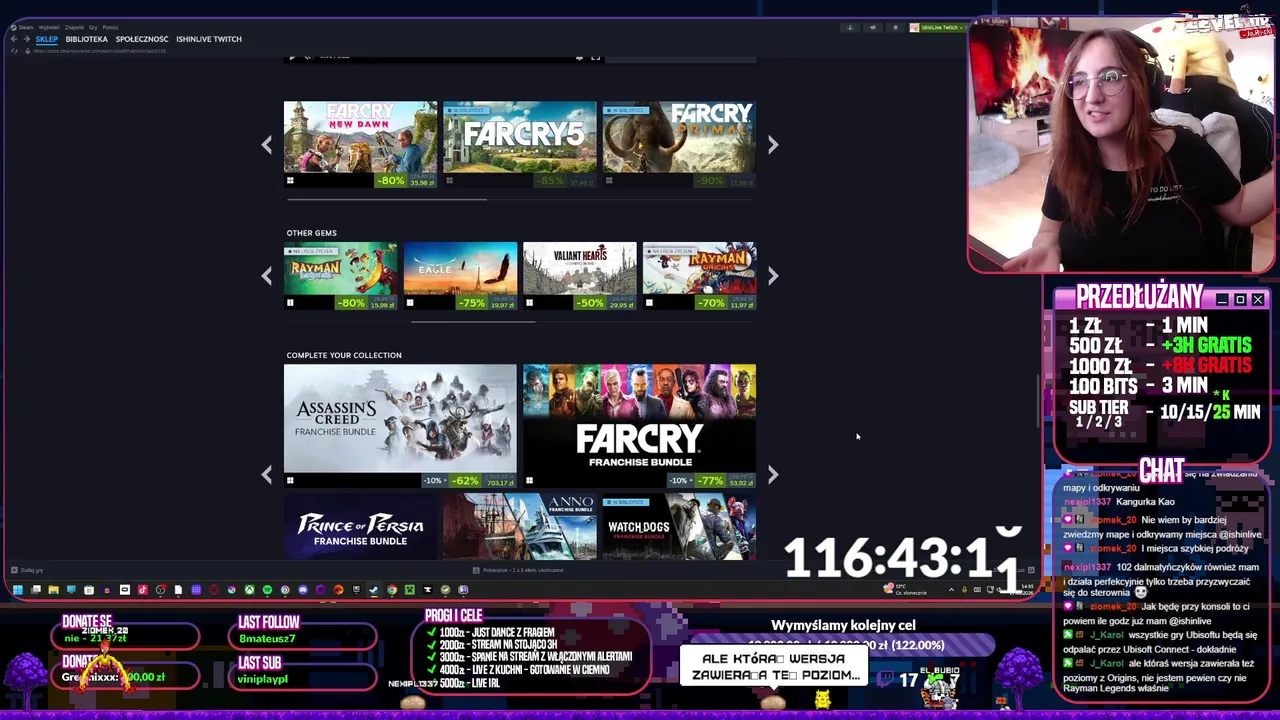Reload the Steam store page

(14, 51)
